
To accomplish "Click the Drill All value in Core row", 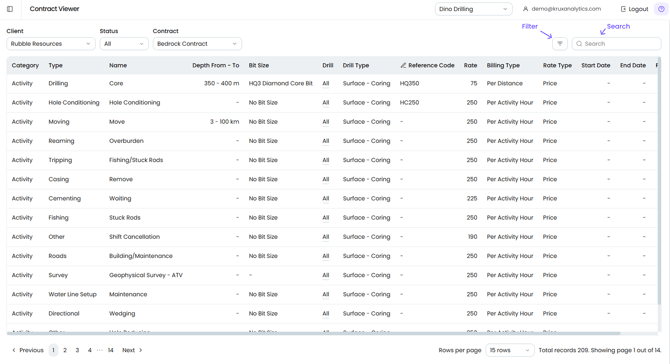I will point(326,83).
